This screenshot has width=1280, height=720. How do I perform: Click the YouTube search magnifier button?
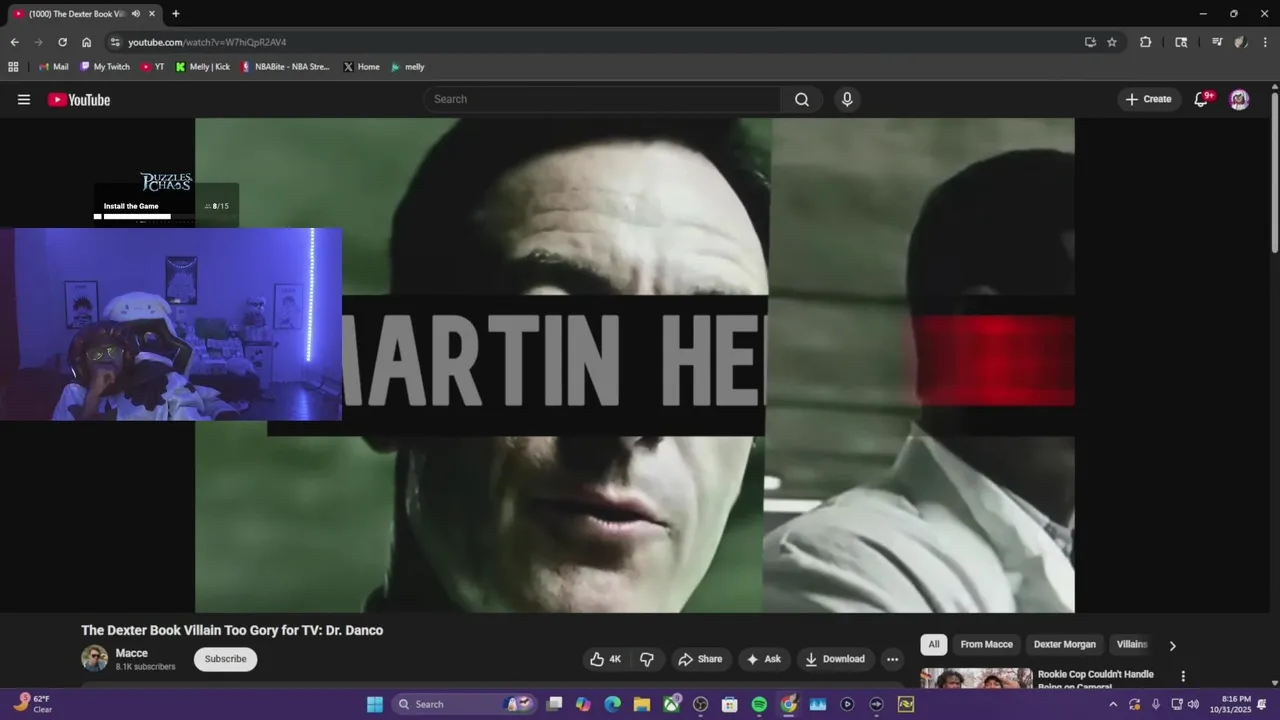[x=802, y=99]
